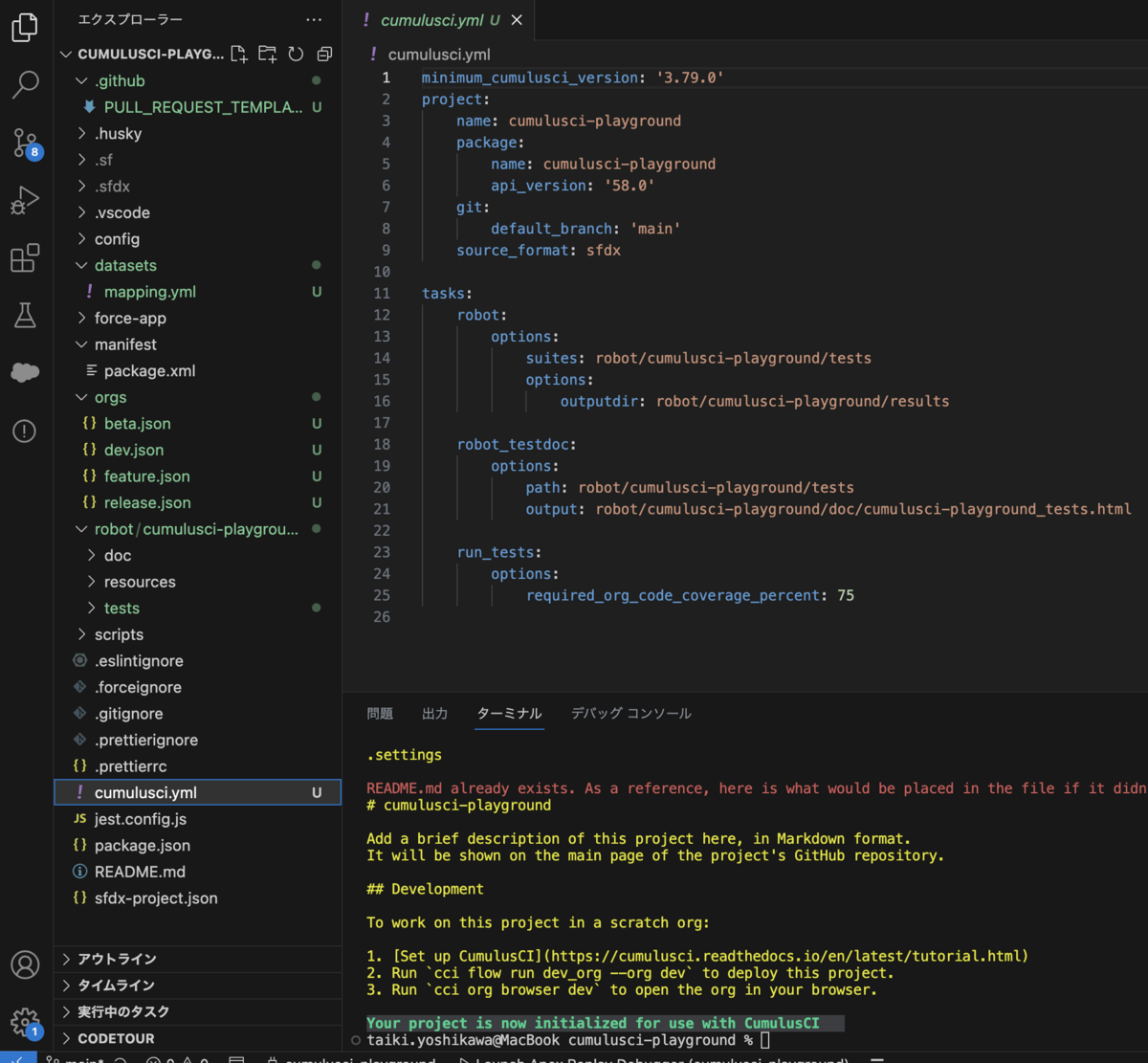Open Explorer more actions ellipsis

(314, 19)
